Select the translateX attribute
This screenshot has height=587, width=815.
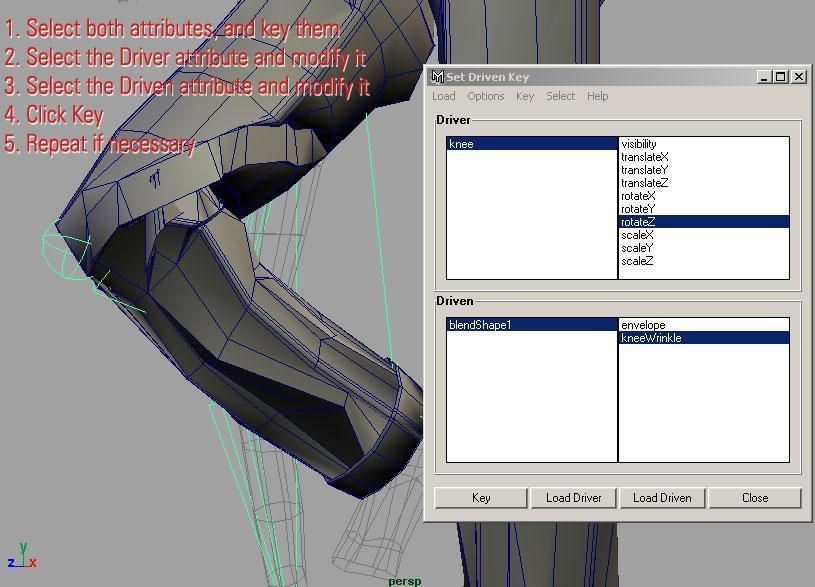tap(704, 156)
